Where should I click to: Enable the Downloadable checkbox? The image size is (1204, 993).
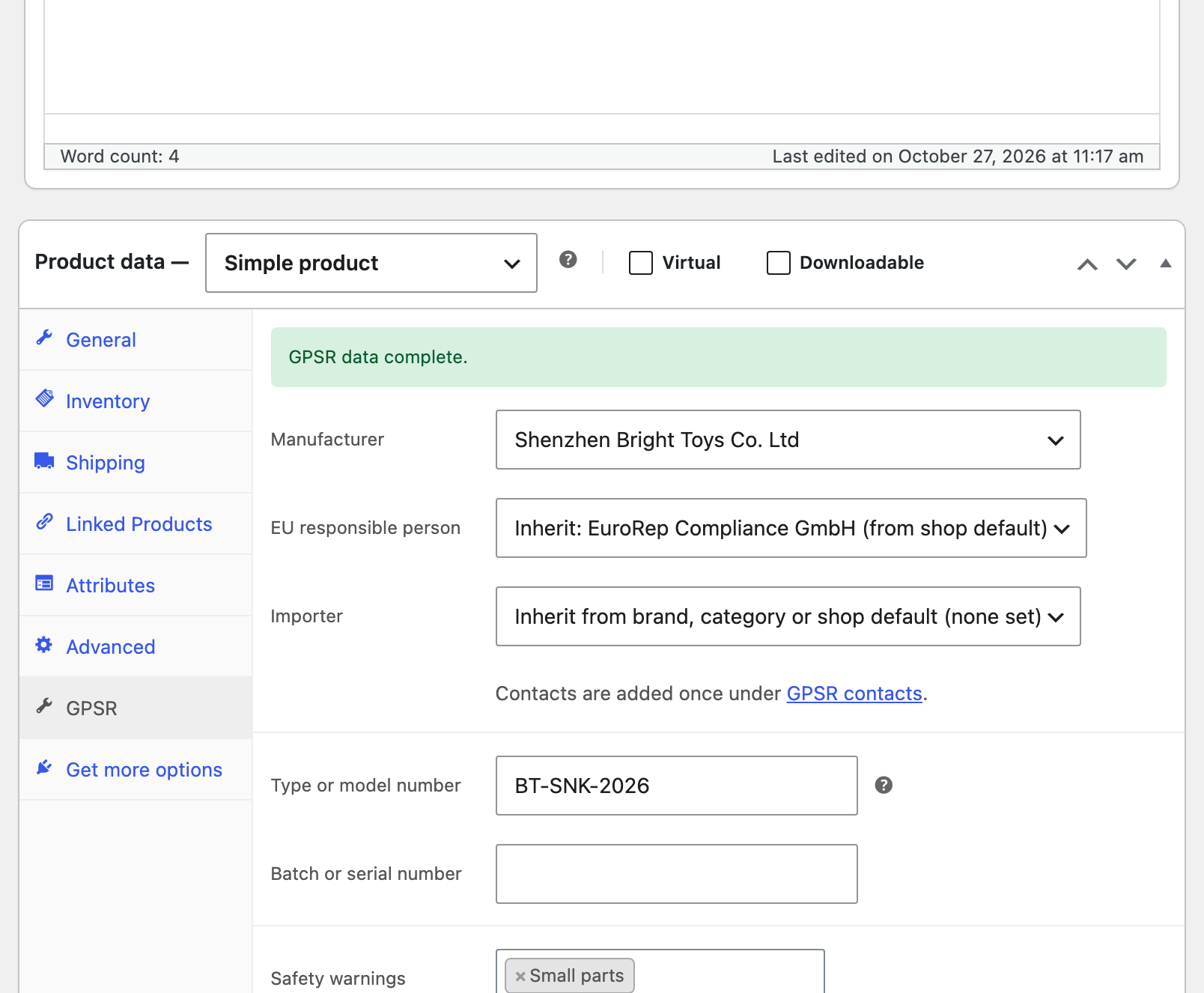[x=779, y=263]
